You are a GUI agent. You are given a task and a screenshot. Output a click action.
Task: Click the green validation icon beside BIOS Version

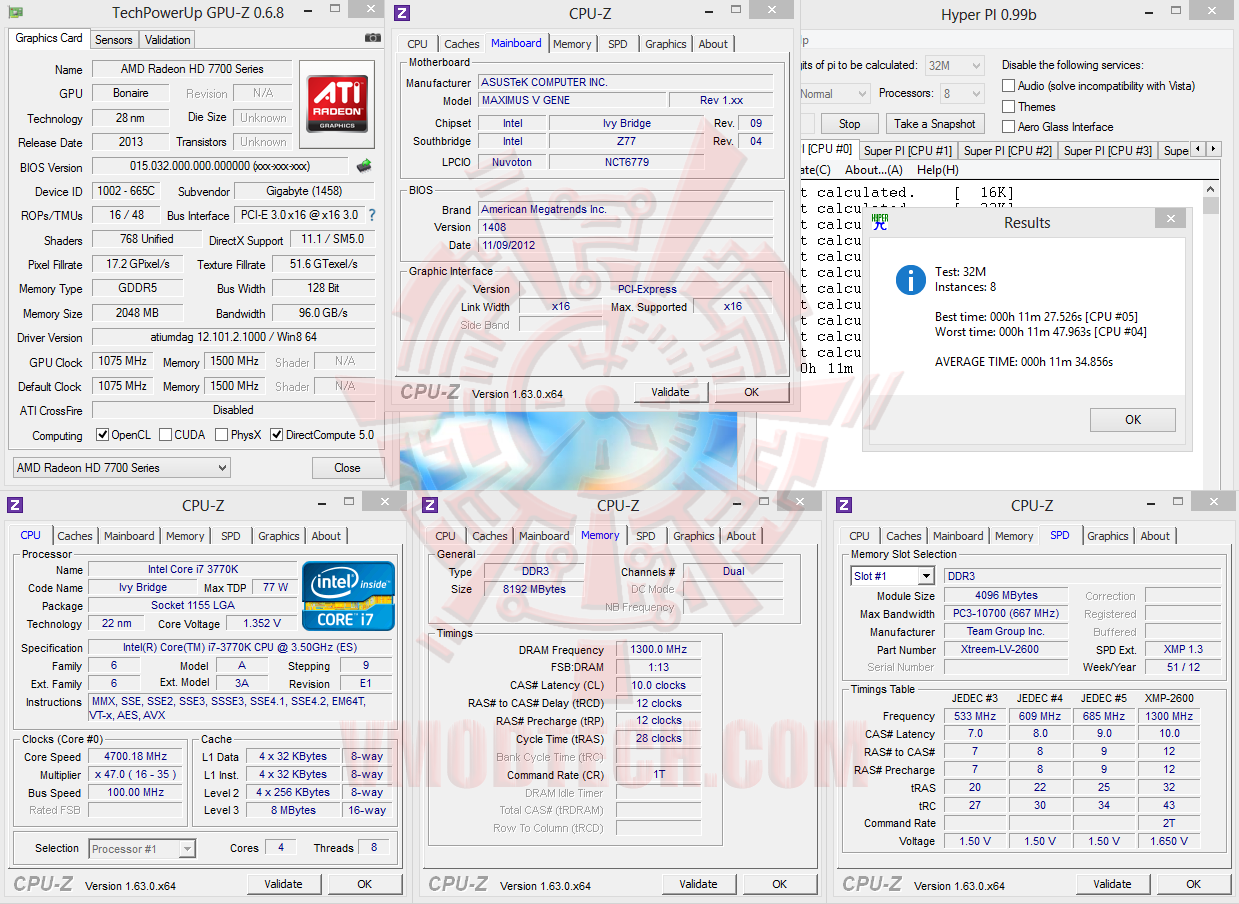[362, 165]
